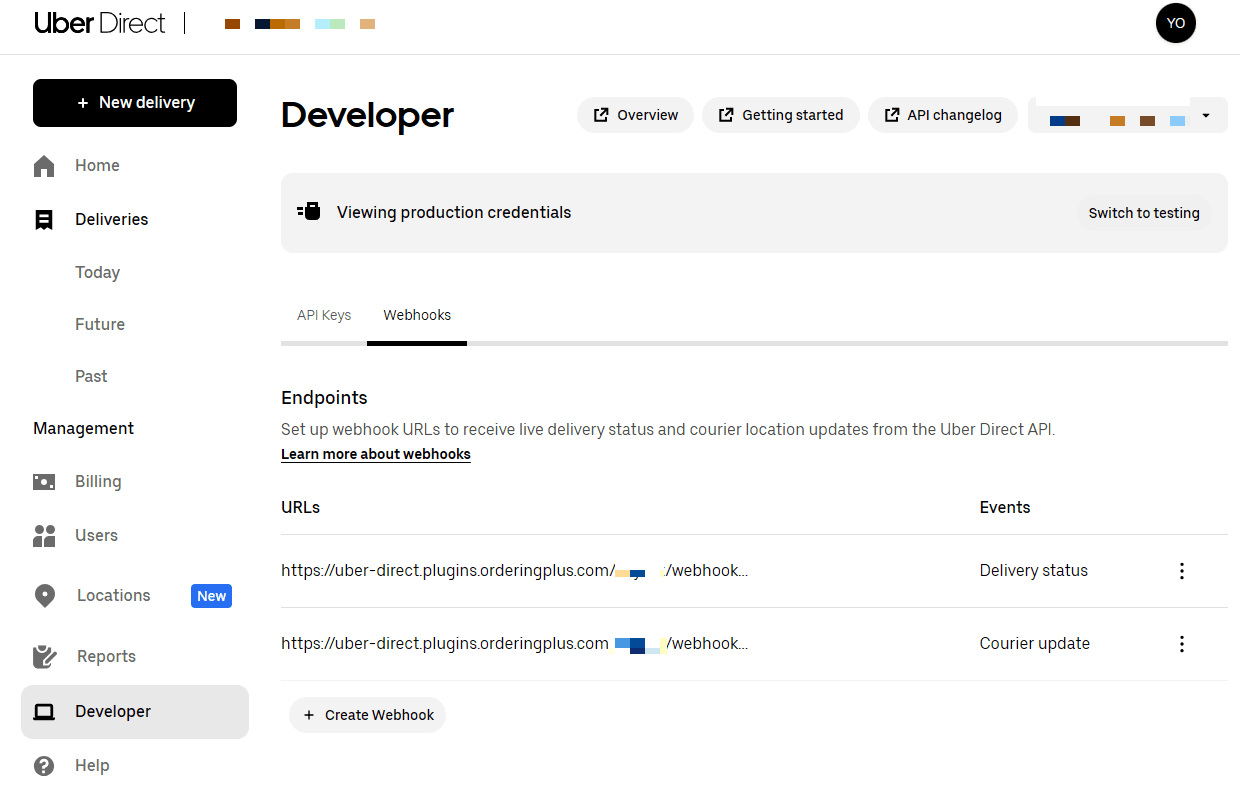Click the Deliveries receipt icon
The height and width of the screenshot is (799, 1240).
pyautogui.click(x=44, y=220)
